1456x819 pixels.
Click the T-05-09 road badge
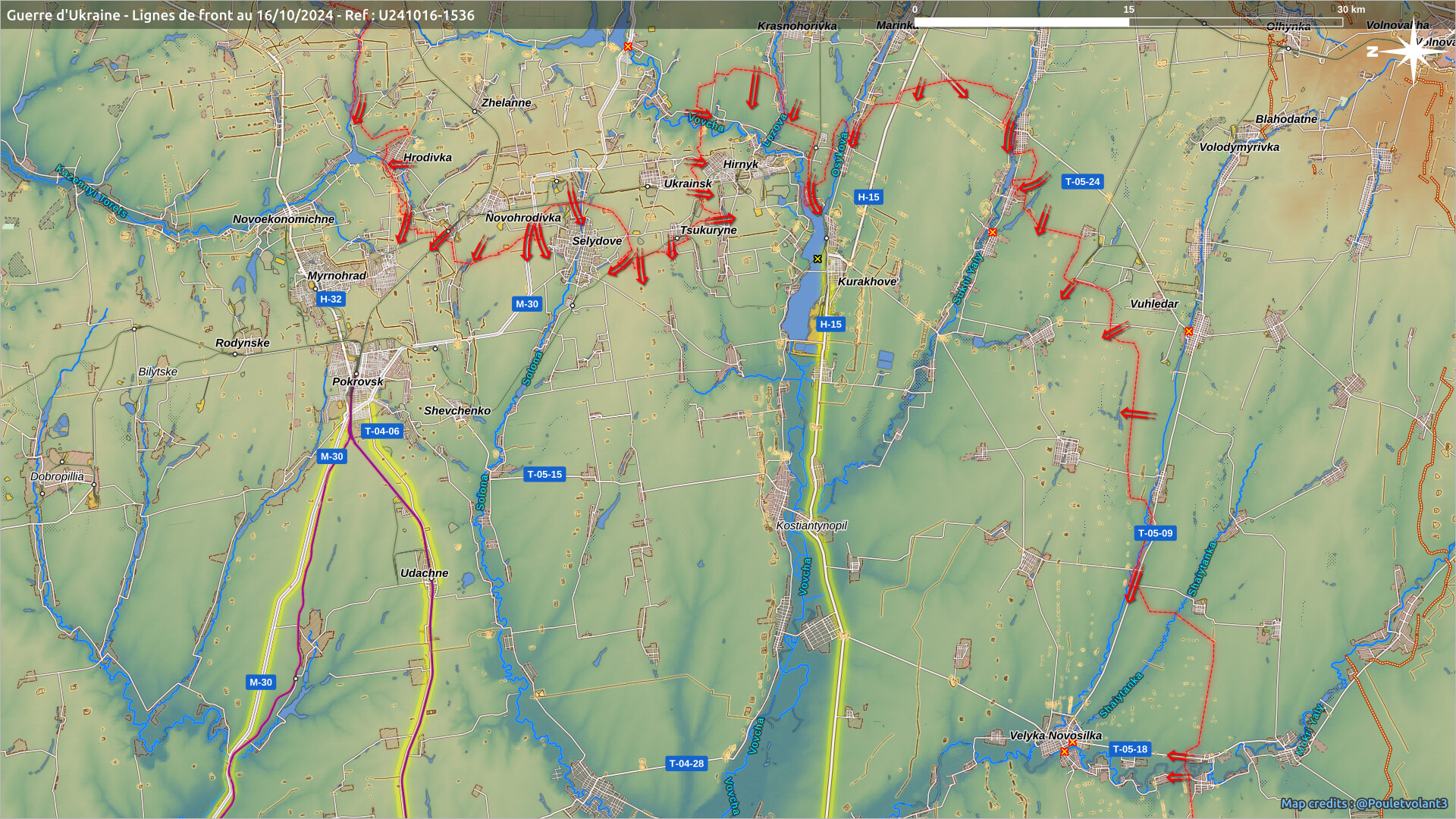pyautogui.click(x=1155, y=533)
